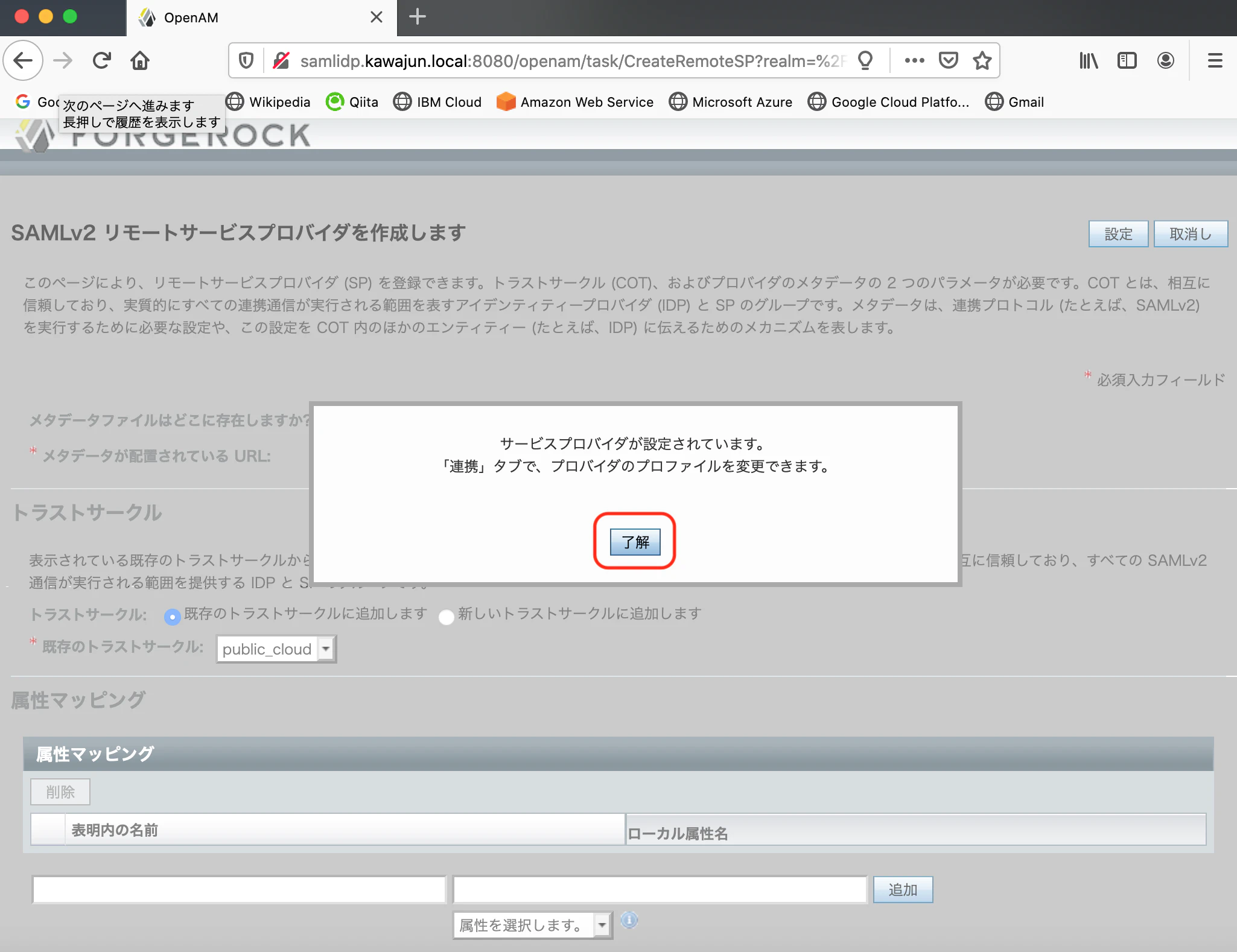
Task: Open the public_cloud trust circle dropdown
Action: coord(276,649)
